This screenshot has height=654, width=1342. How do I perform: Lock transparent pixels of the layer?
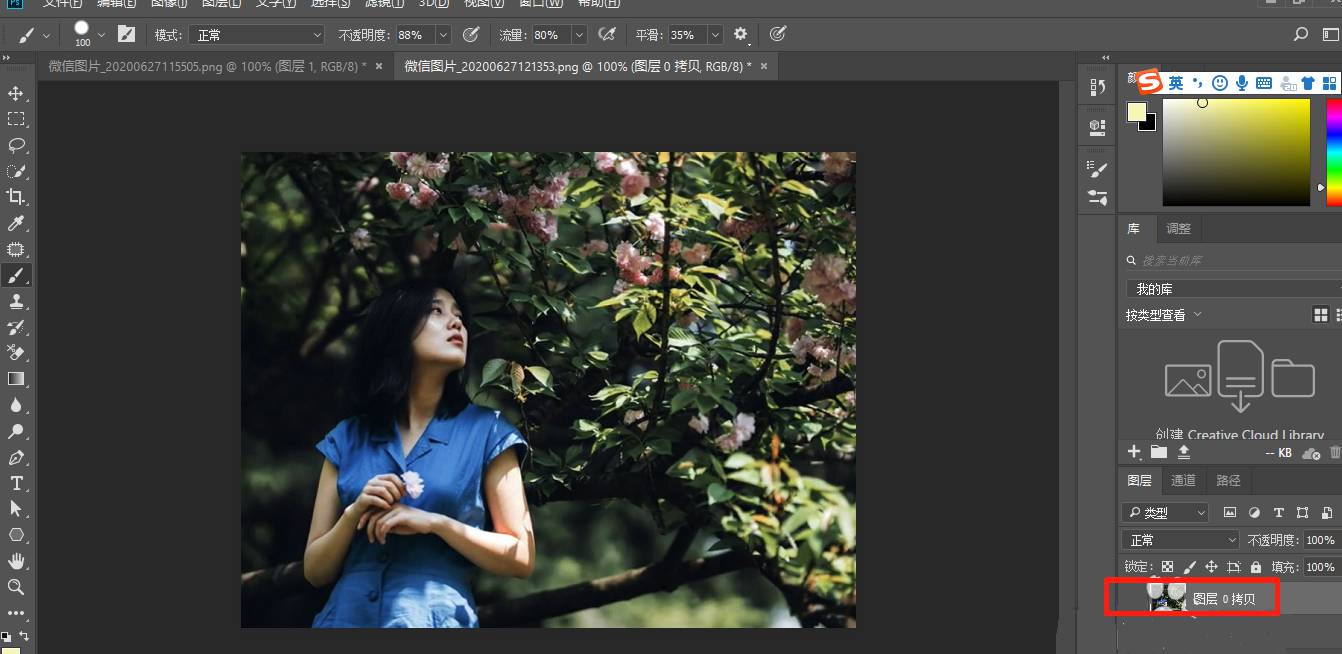click(x=1166, y=566)
